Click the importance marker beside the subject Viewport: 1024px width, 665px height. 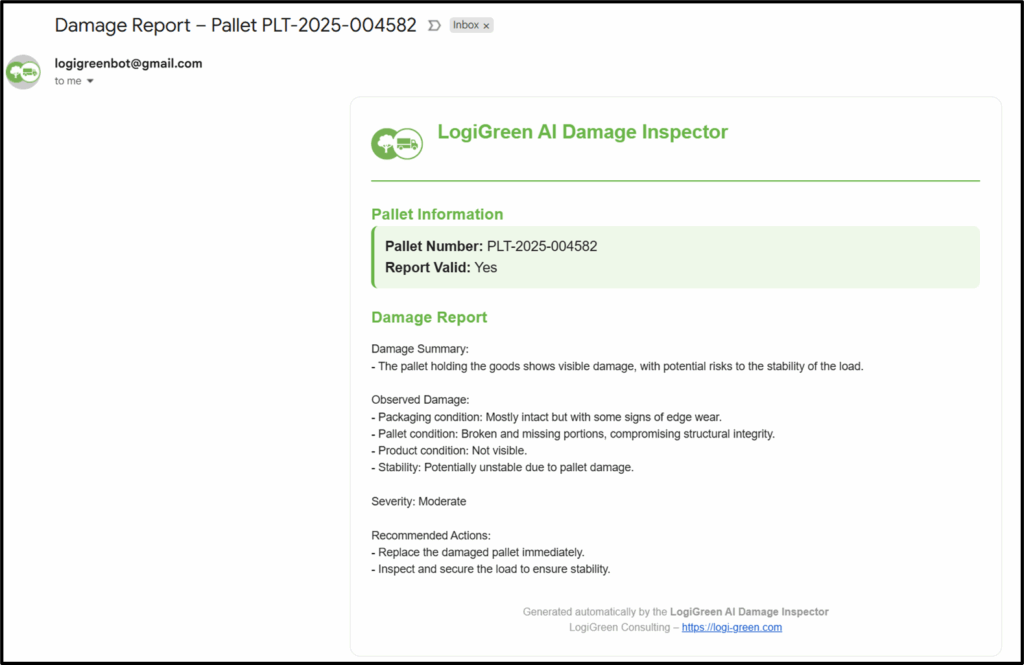point(434,25)
